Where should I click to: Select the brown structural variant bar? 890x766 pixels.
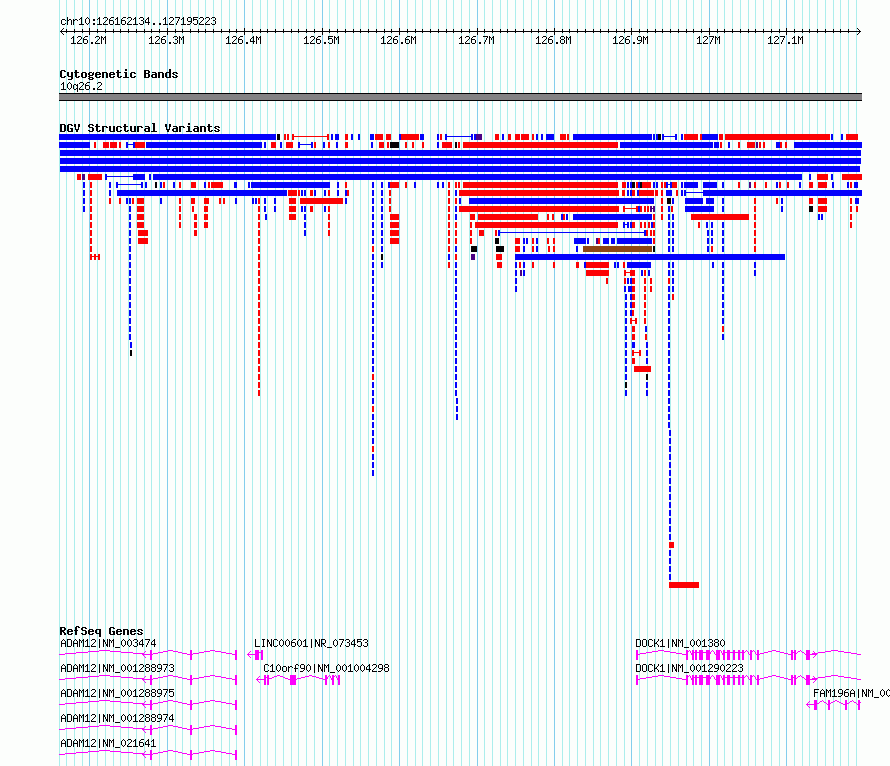(x=618, y=249)
